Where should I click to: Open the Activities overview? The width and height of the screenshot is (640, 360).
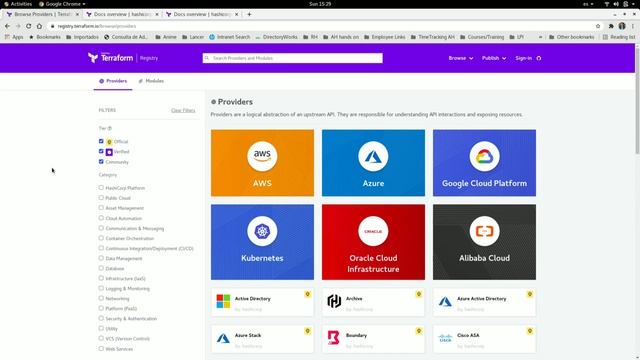tap(18, 4)
